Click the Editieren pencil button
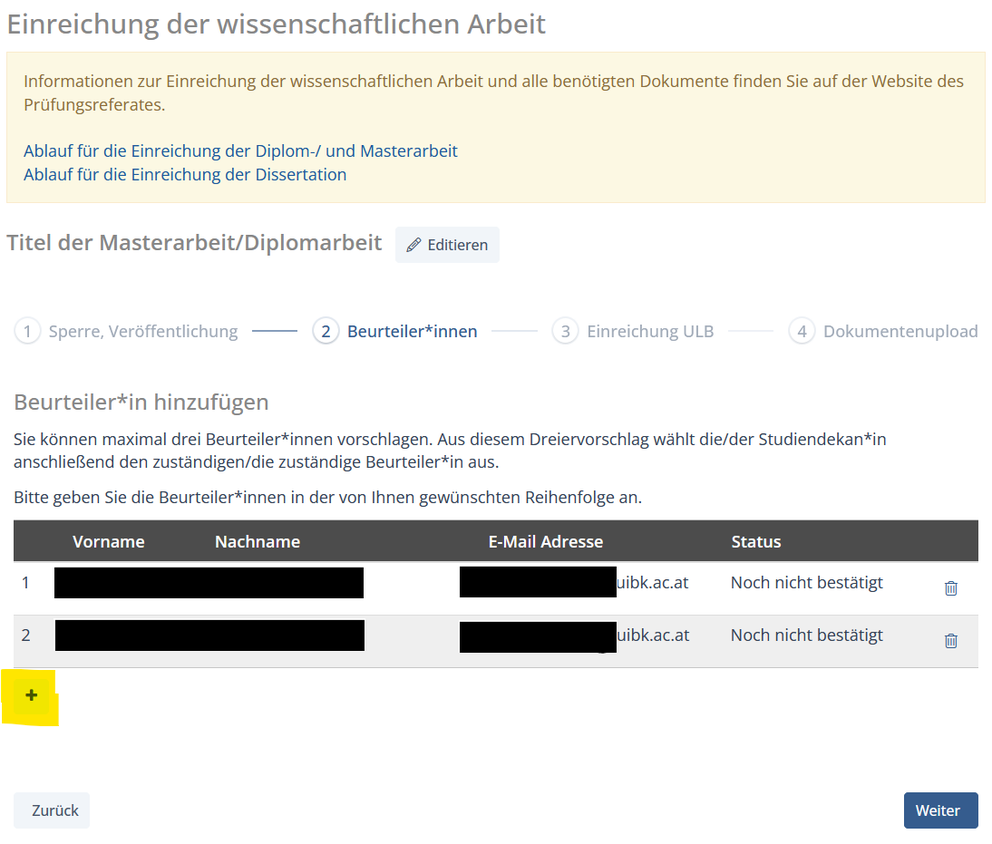 pos(447,245)
